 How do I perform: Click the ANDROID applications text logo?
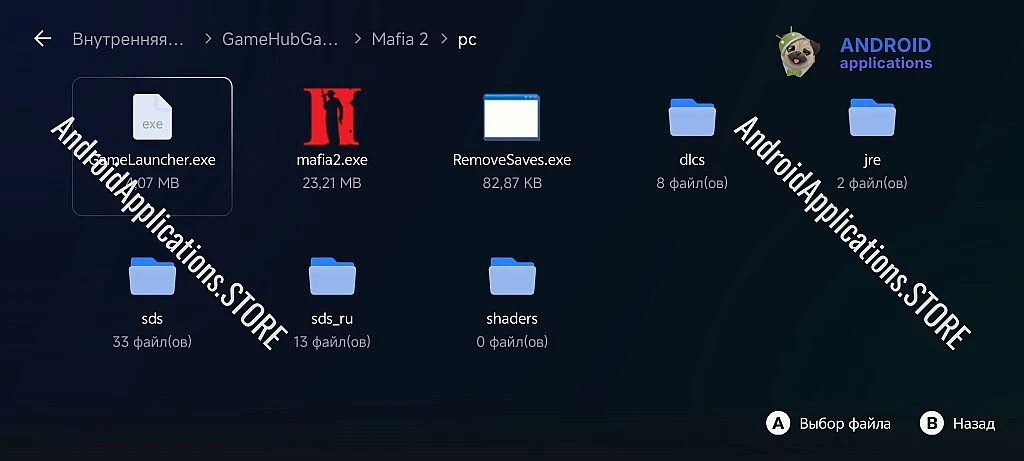click(x=885, y=54)
